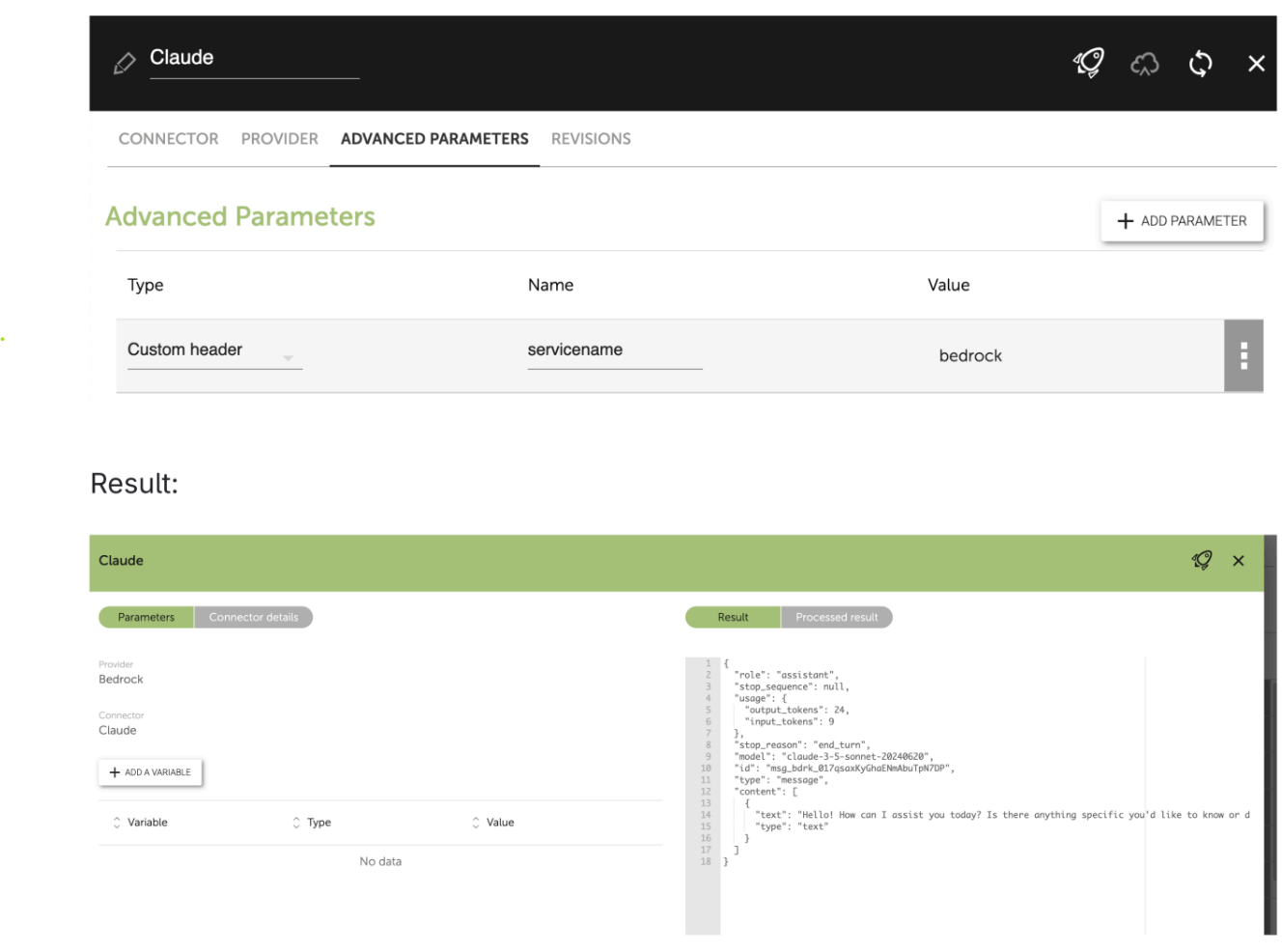Launch test with the rocket icon in dark header

point(1089,63)
